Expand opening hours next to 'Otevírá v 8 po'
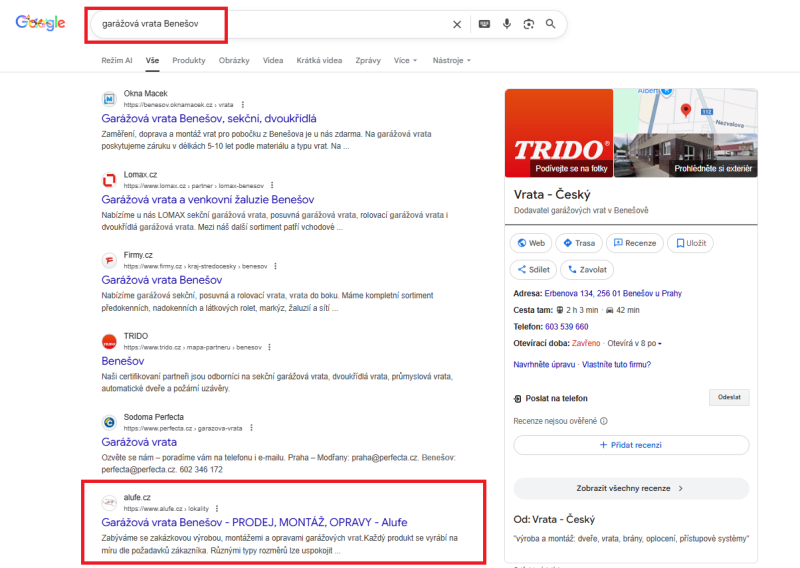Screen dimensions: 800x568 tap(660, 343)
